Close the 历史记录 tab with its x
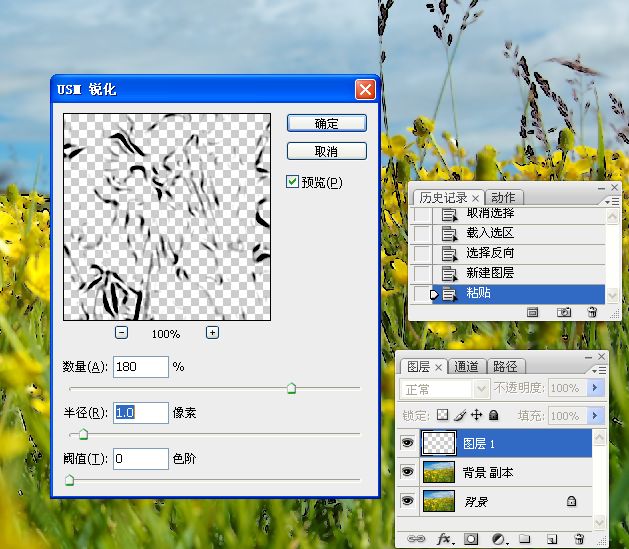 [475, 198]
